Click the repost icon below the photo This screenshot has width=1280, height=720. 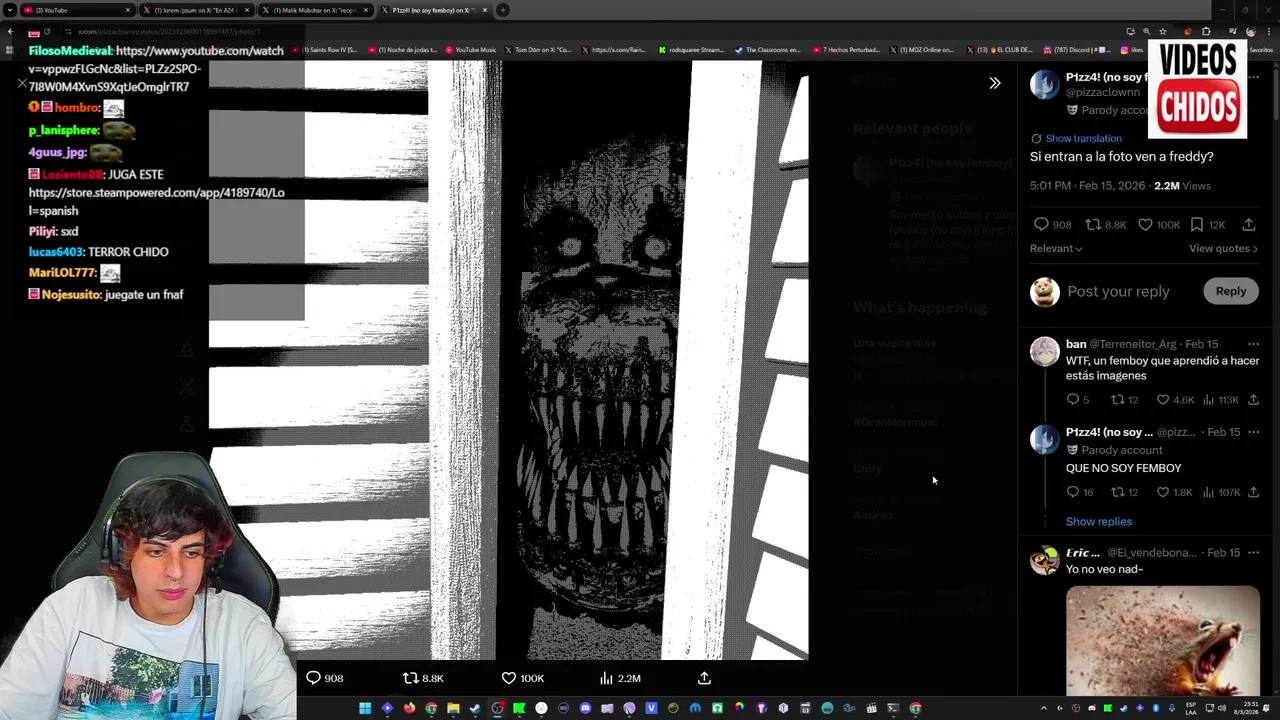coord(410,678)
